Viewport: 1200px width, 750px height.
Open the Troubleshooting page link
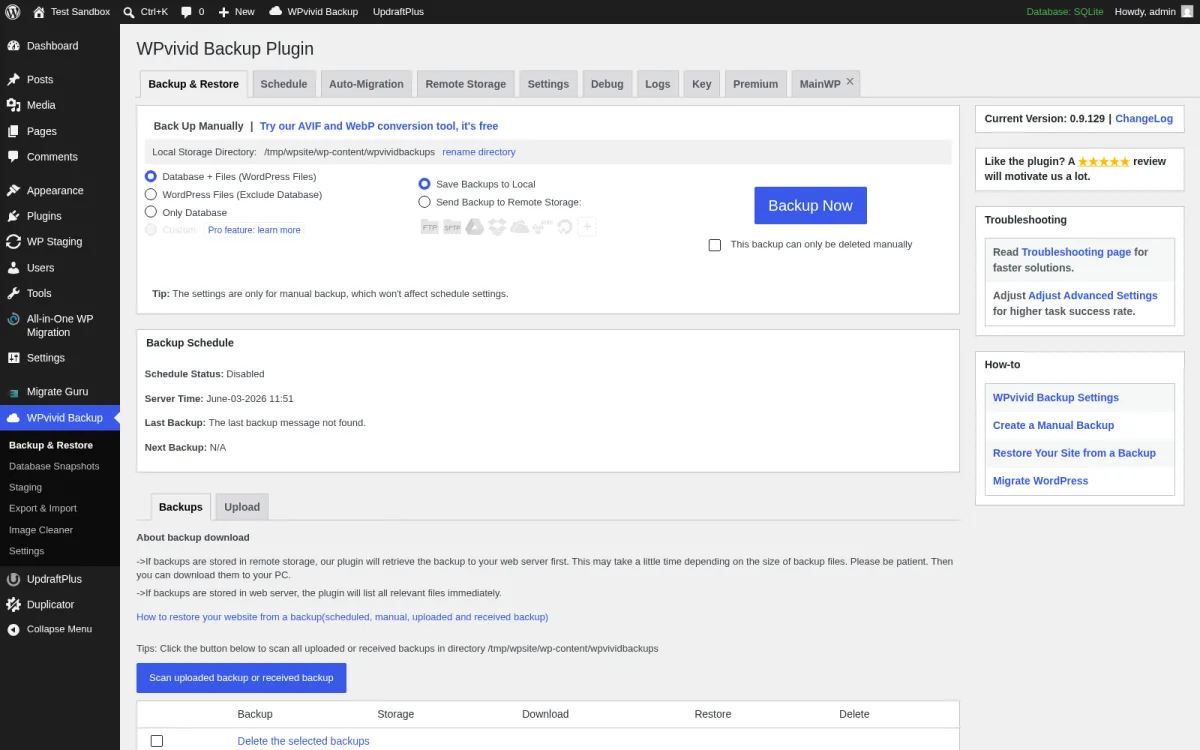(1076, 252)
